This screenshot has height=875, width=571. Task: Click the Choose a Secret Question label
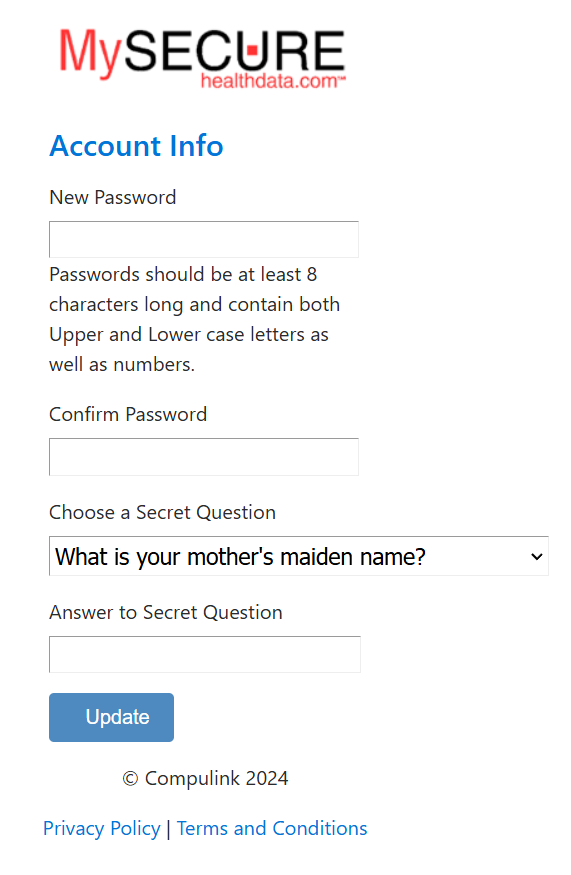tap(162, 512)
